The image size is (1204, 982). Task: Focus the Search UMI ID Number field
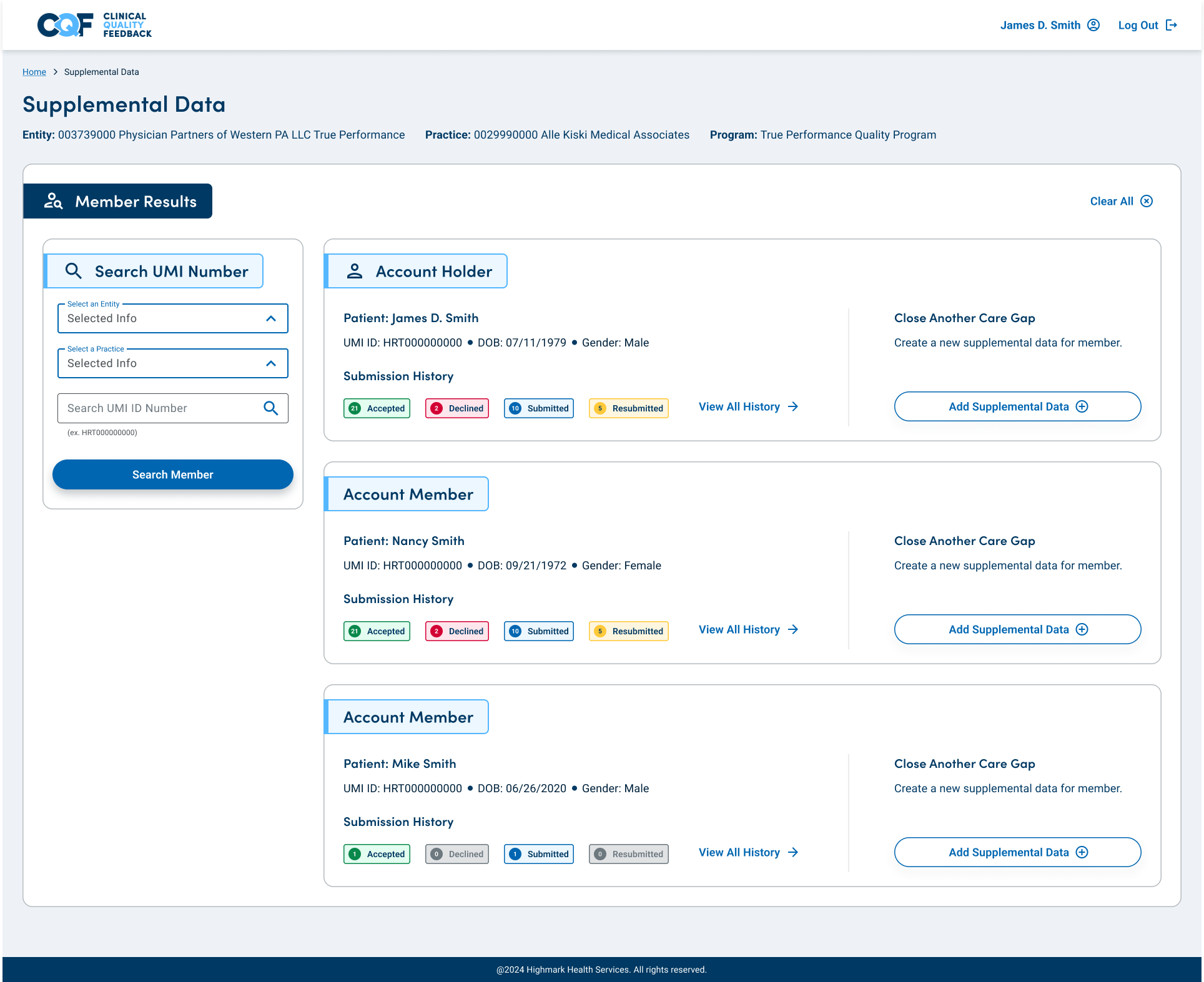click(x=159, y=408)
